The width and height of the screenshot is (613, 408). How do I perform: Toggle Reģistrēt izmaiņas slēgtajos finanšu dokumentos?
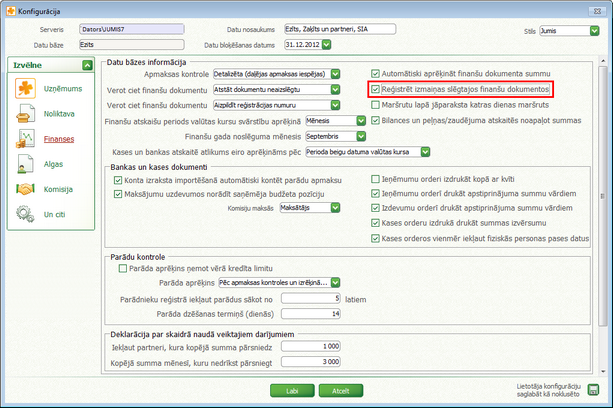click(375, 89)
